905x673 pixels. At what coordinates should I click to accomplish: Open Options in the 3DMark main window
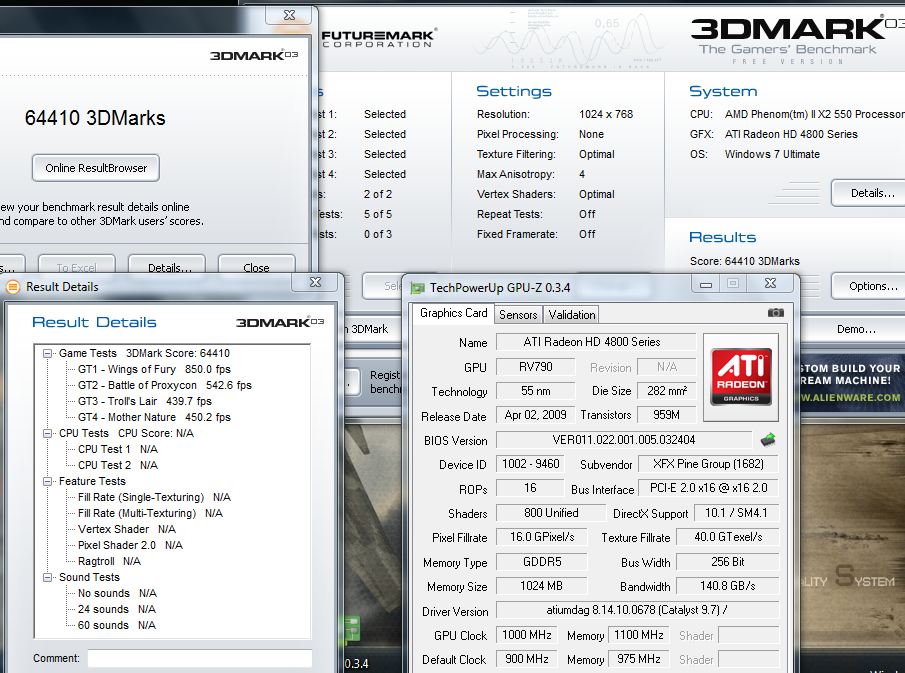click(868, 286)
